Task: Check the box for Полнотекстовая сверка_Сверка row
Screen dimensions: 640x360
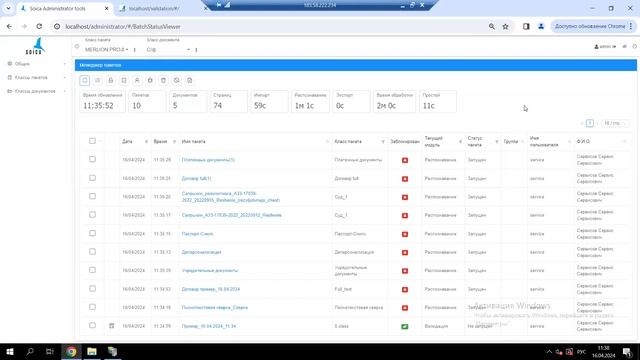Action: [92, 307]
